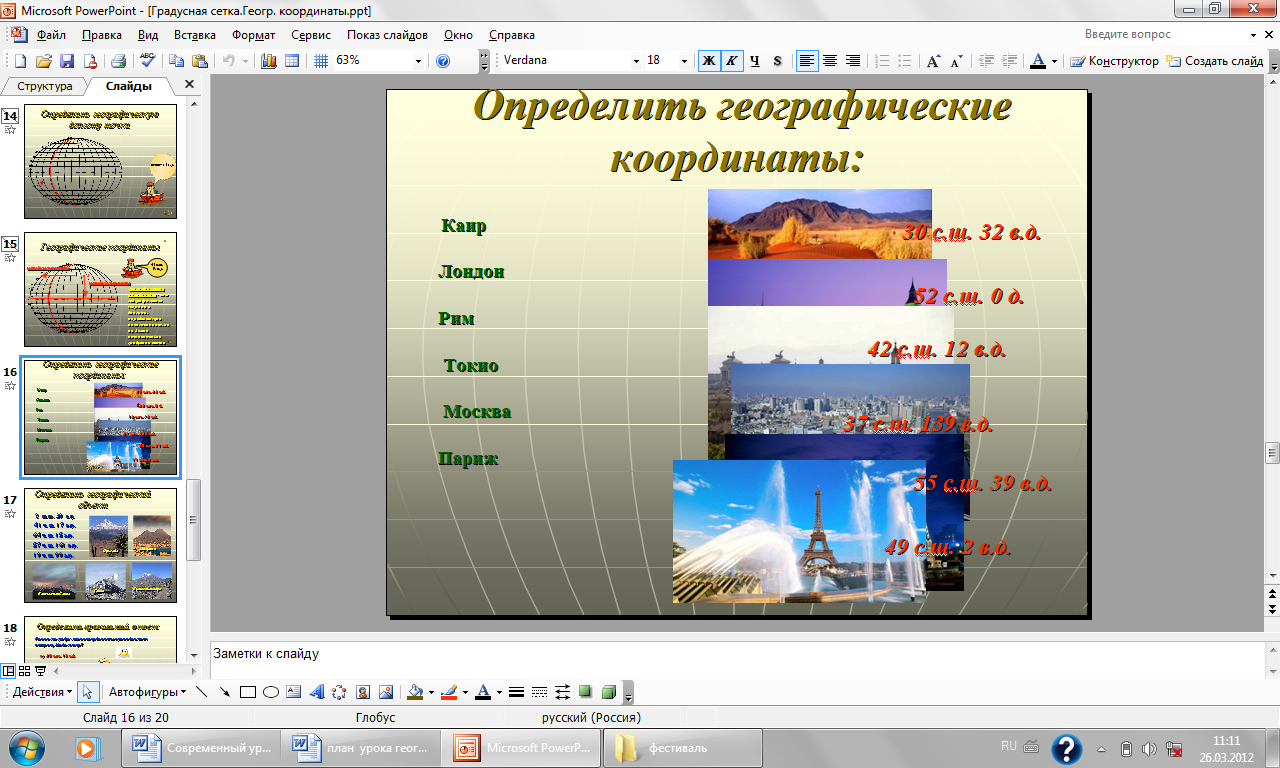The width and height of the screenshot is (1280, 768).
Task: Click the Создать слайд button
Action: [1215, 61]
